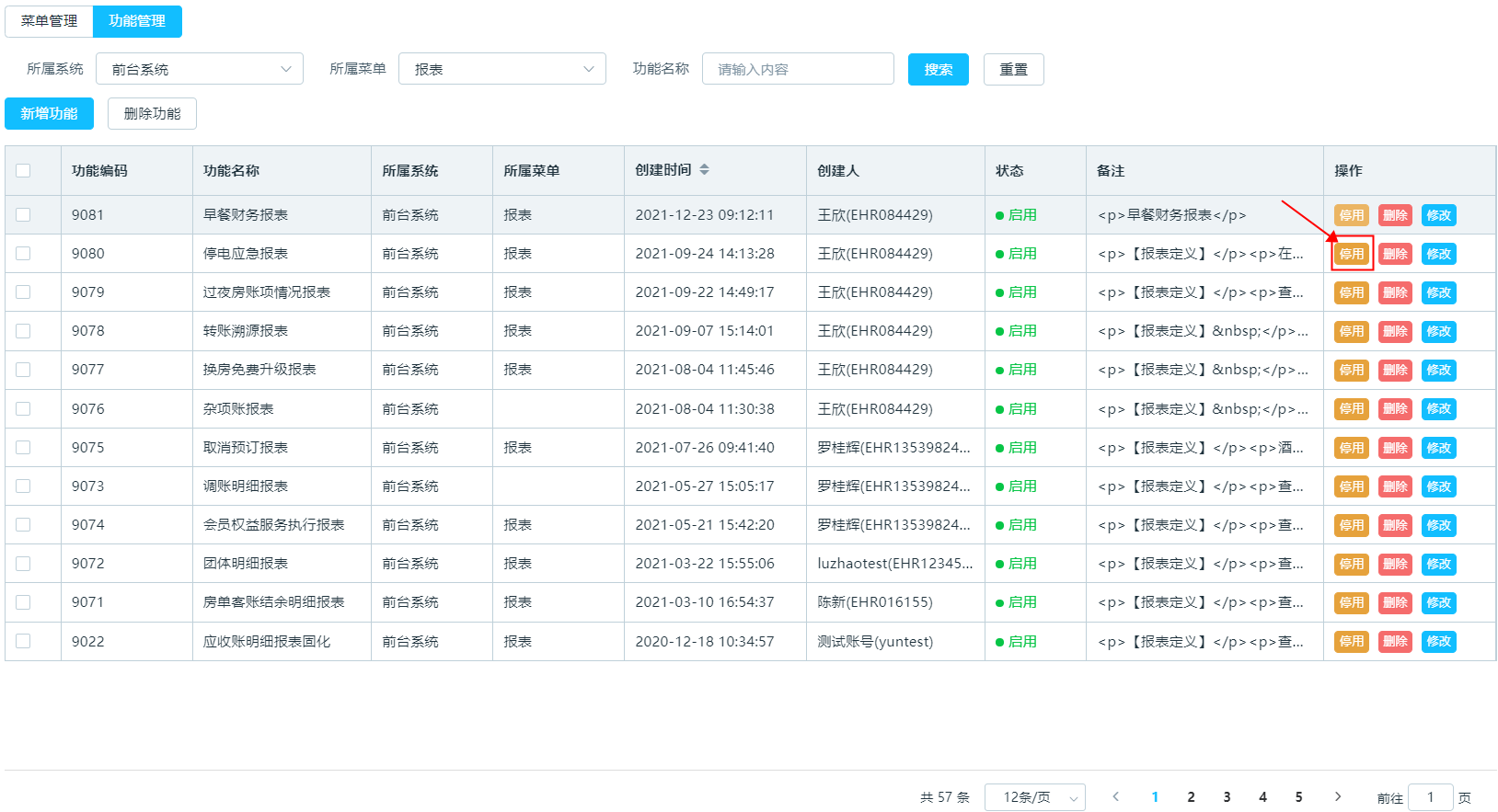
Task: Check the row 9080 checkbox
Action: [x=23, y=253]
